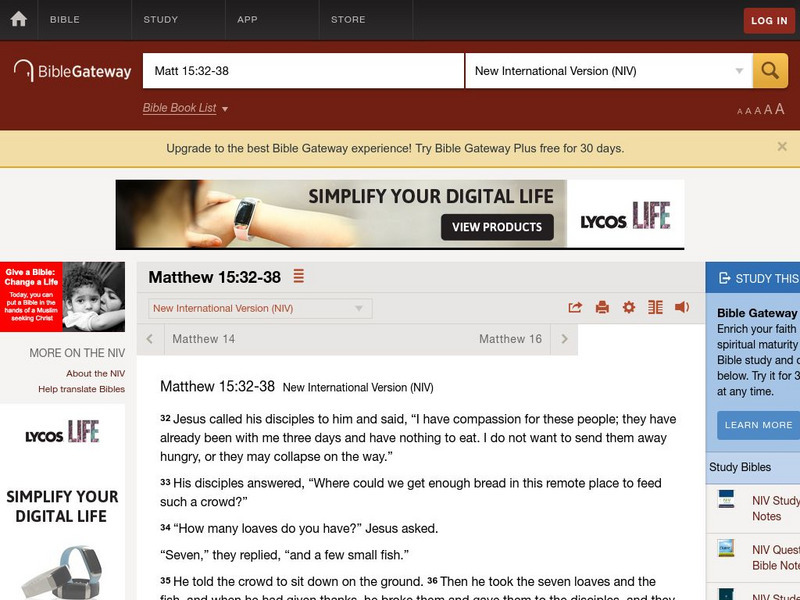
Task: Add parallel translation with columns icon
Action: click(655, 307)
